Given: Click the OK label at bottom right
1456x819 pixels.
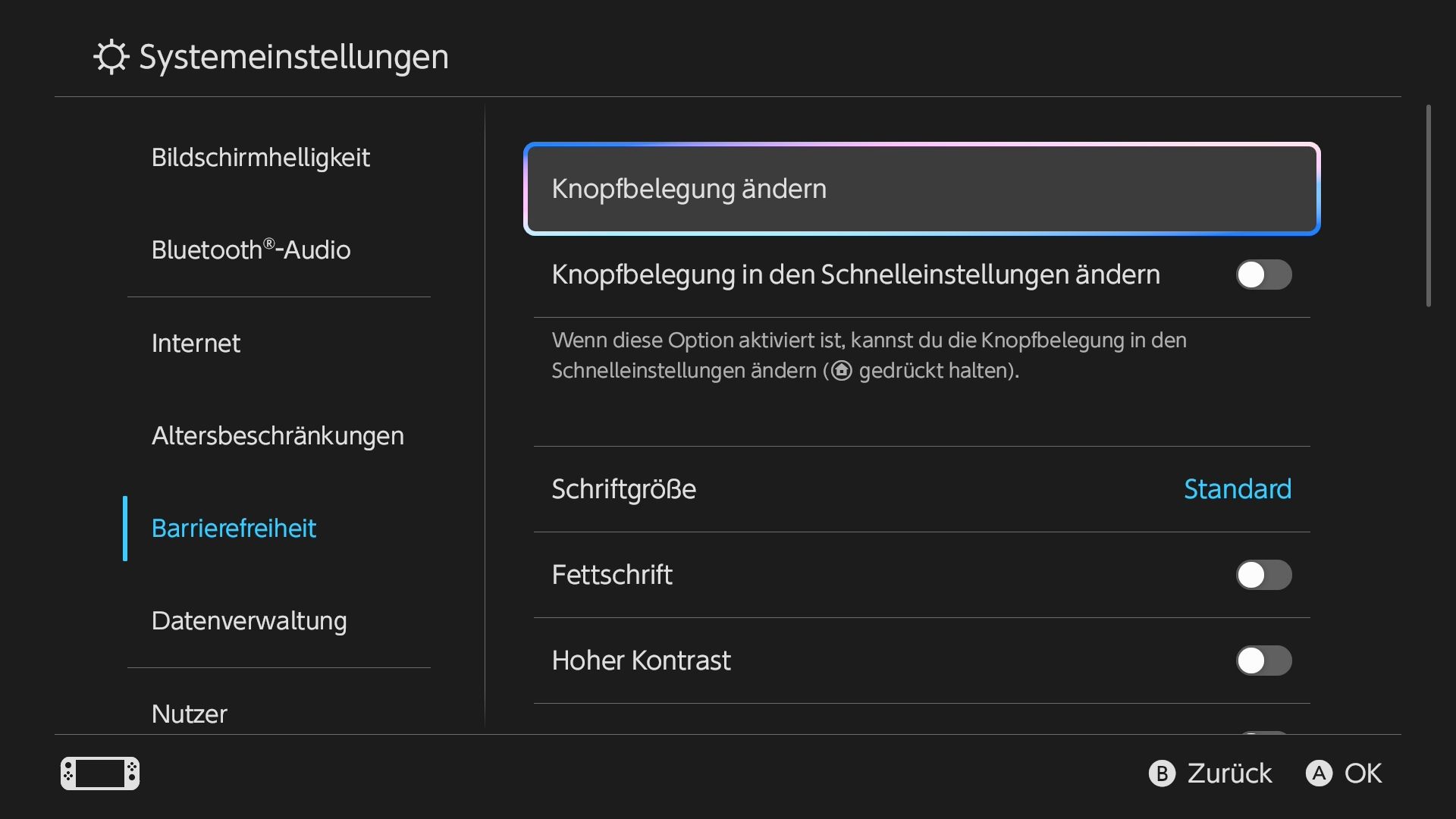Looking at the screenshot, I should point(1363,773).
